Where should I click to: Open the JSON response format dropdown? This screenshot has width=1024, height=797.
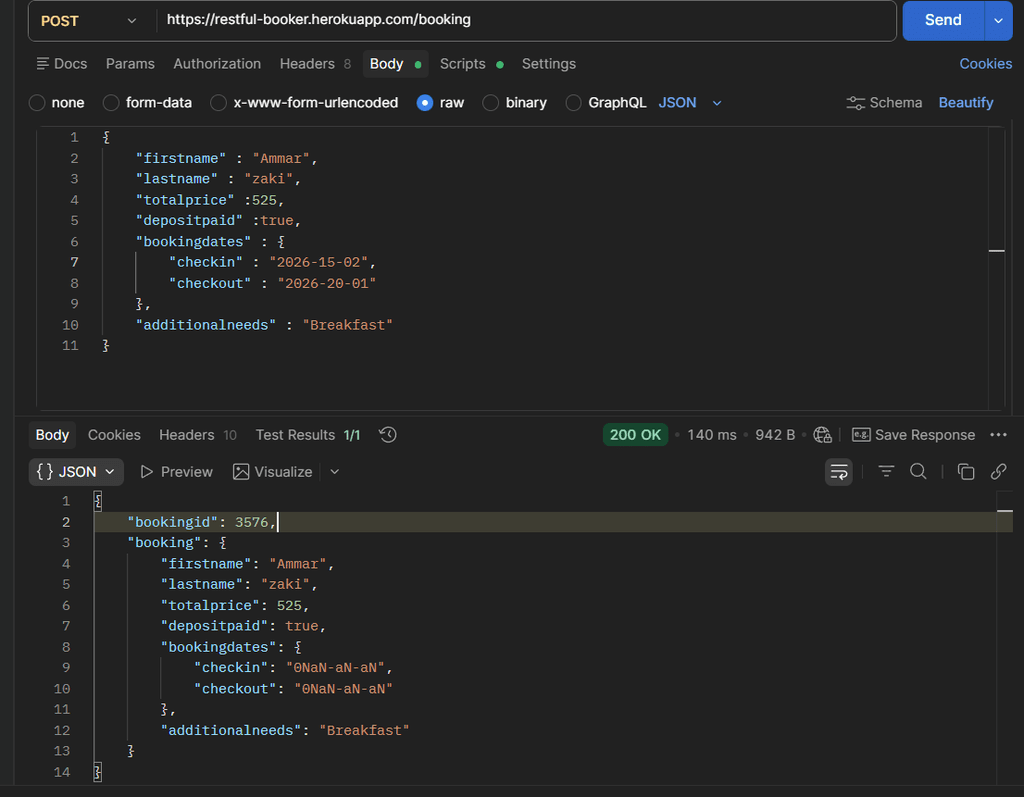[x=76, y=472]
